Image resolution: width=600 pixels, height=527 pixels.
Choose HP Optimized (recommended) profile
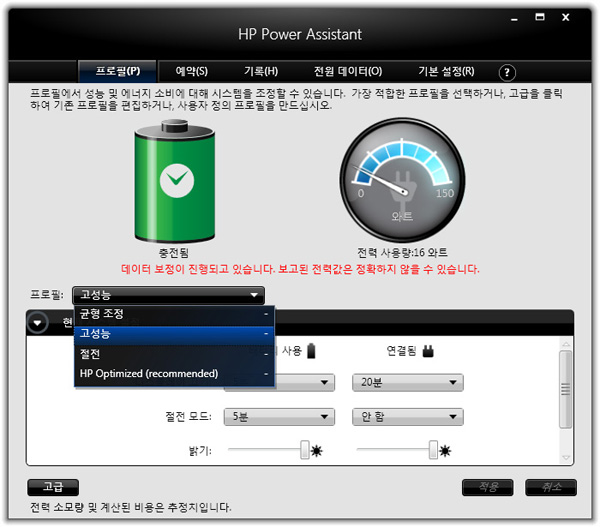point(174,374)
